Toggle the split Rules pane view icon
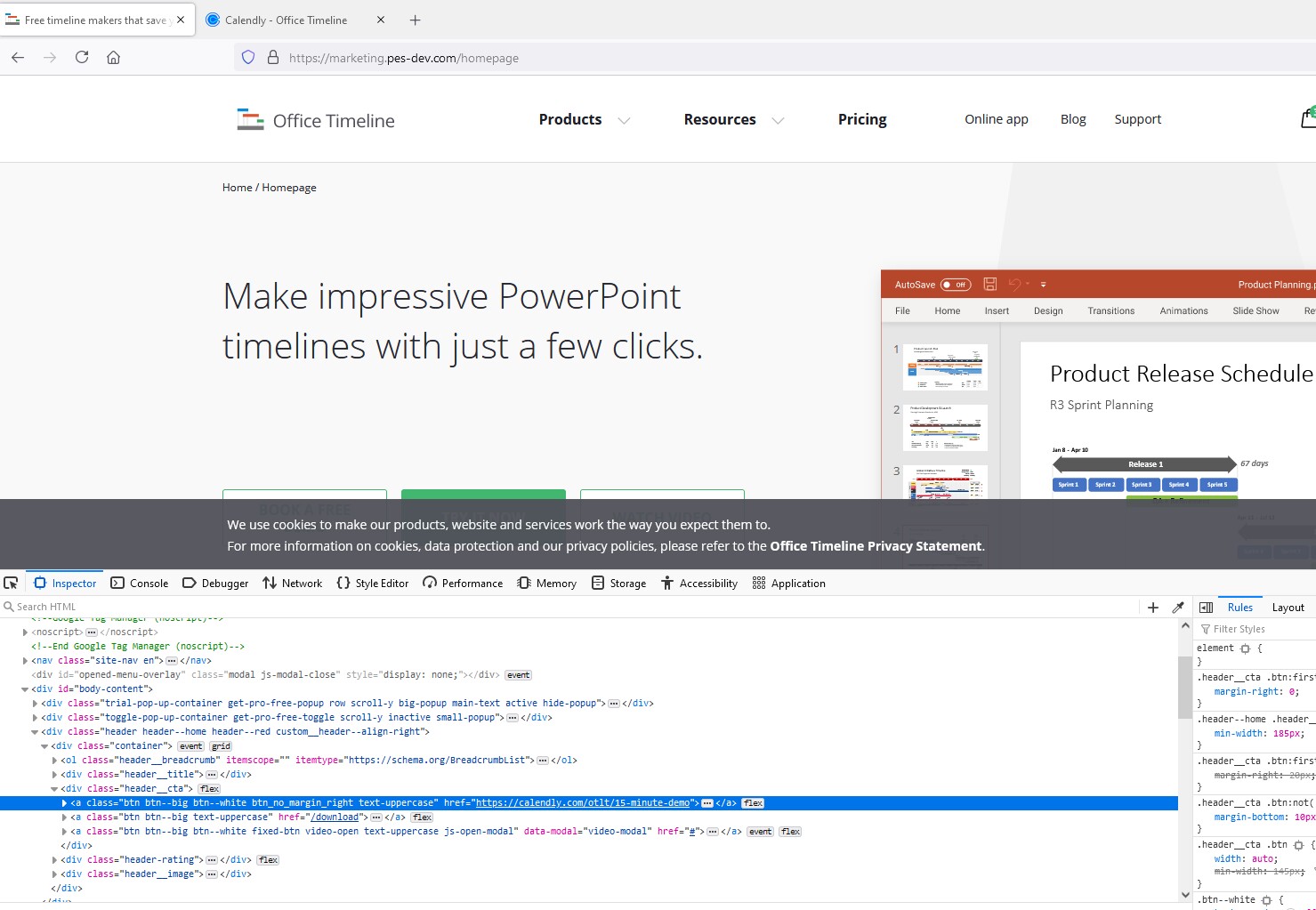Image resolution: width=1316 pixels, height=910 pixels. pos(1207,607)
